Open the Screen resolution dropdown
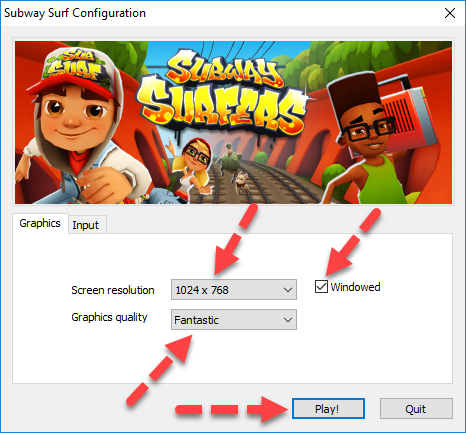This screenshot has width=466, height=433. (x=234, y=290)
